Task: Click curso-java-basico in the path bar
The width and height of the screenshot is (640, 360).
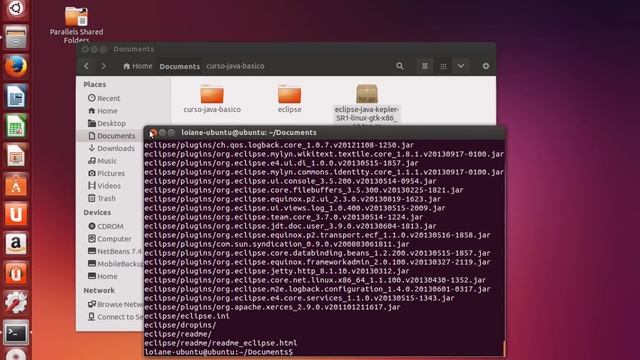Action: pos(235,66)
